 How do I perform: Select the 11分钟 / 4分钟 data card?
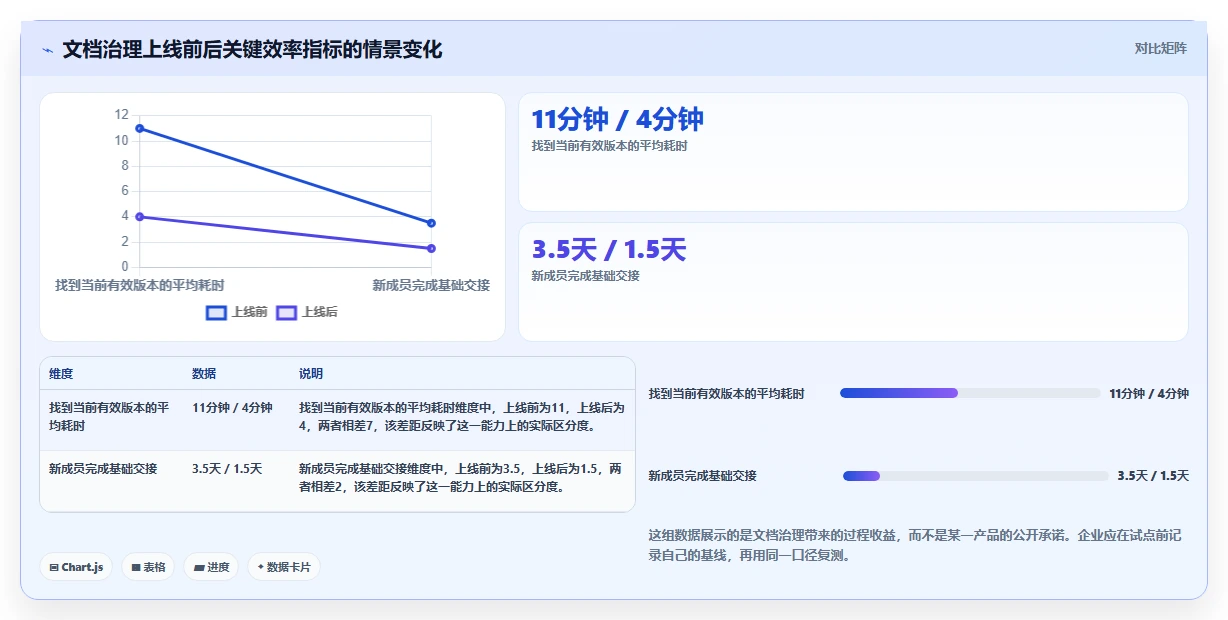(853, 152)
